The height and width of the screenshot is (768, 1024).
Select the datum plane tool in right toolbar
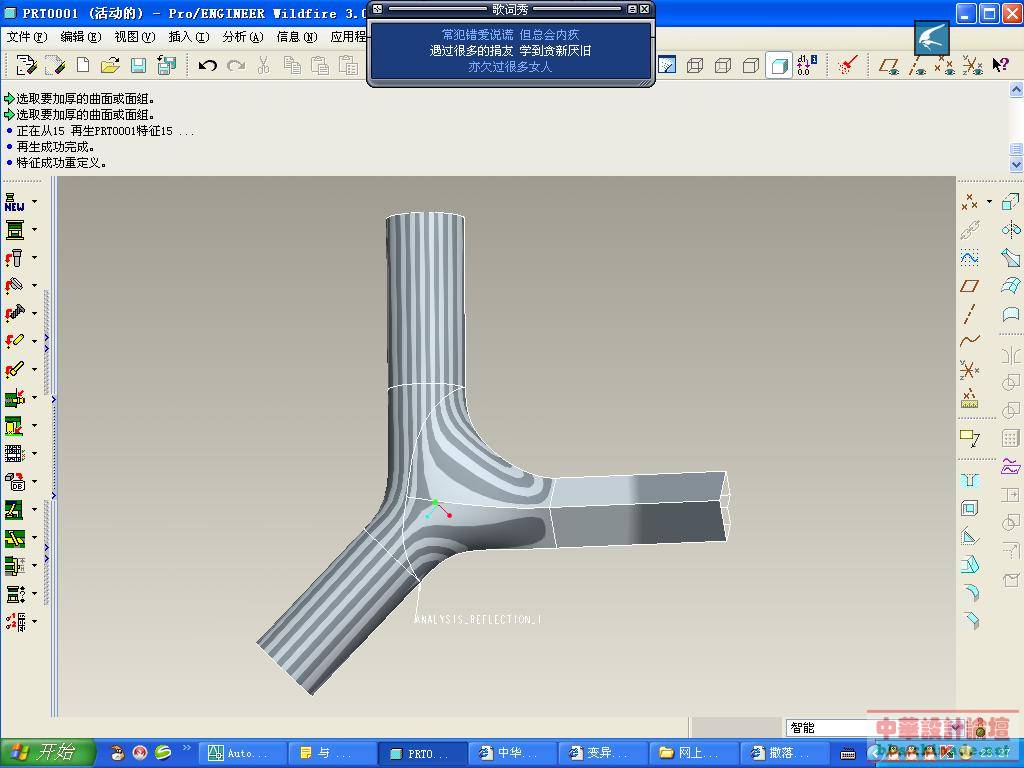[x=969, y=286]
